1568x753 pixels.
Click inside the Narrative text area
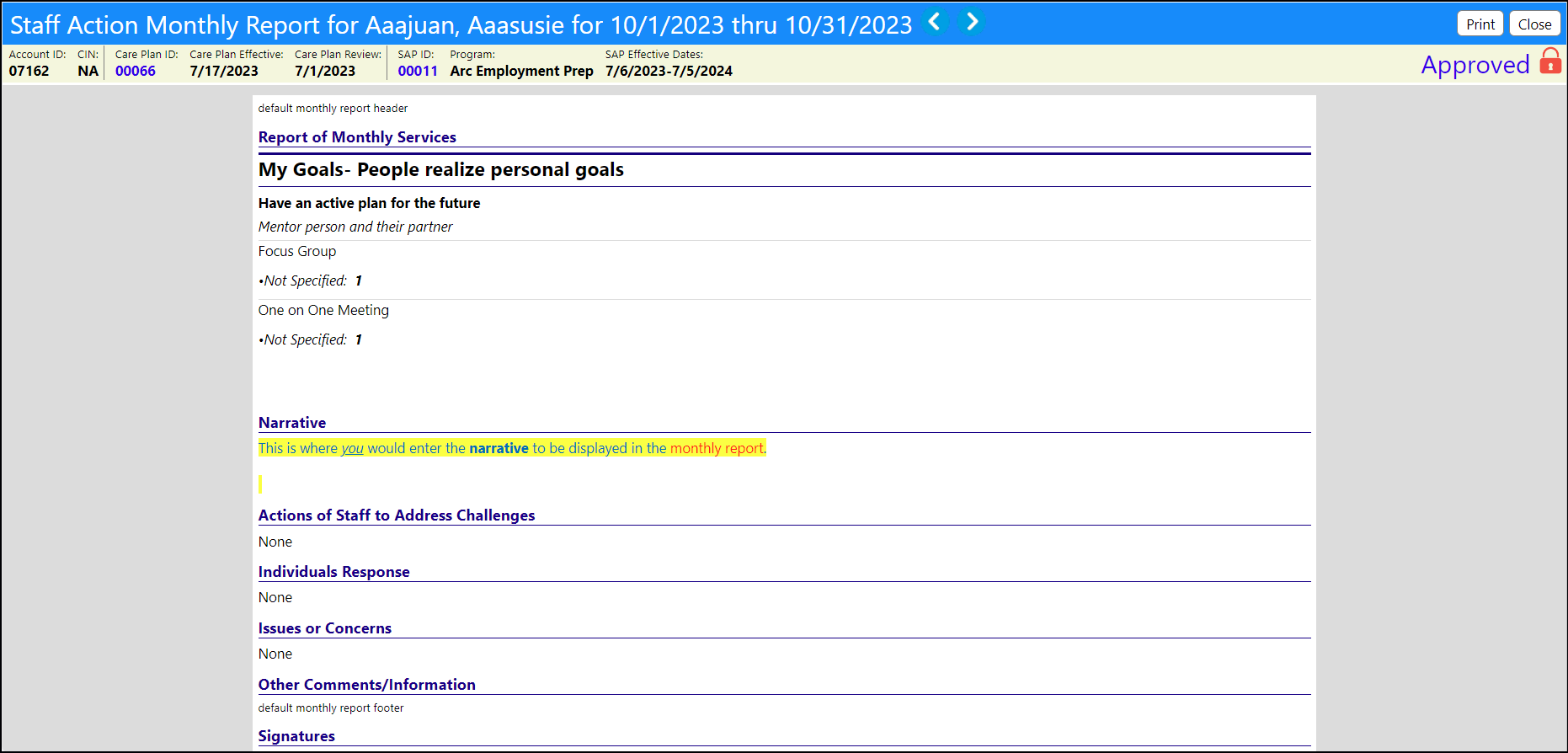coord(784,466)
